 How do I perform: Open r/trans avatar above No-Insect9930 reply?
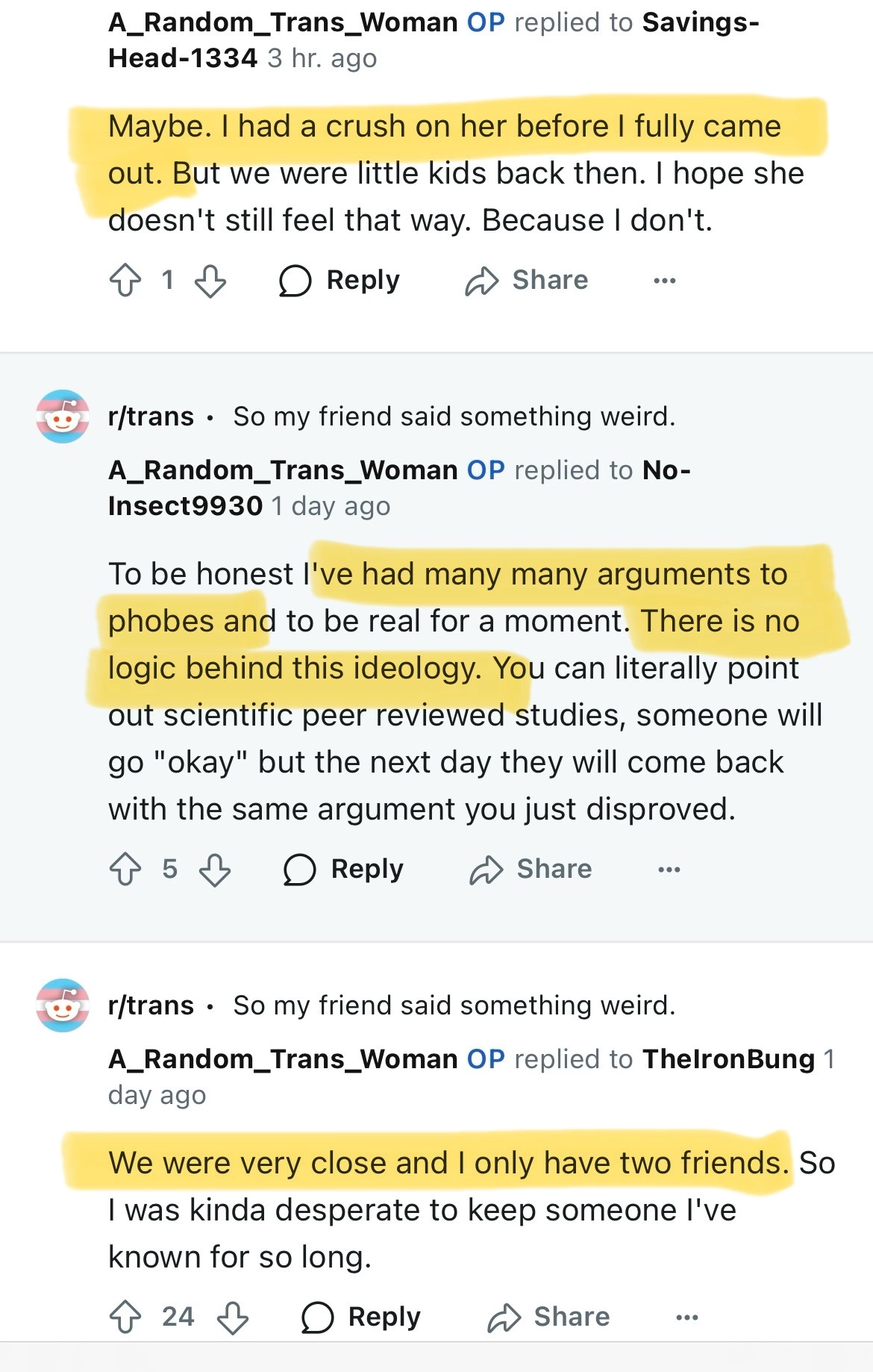63,417
